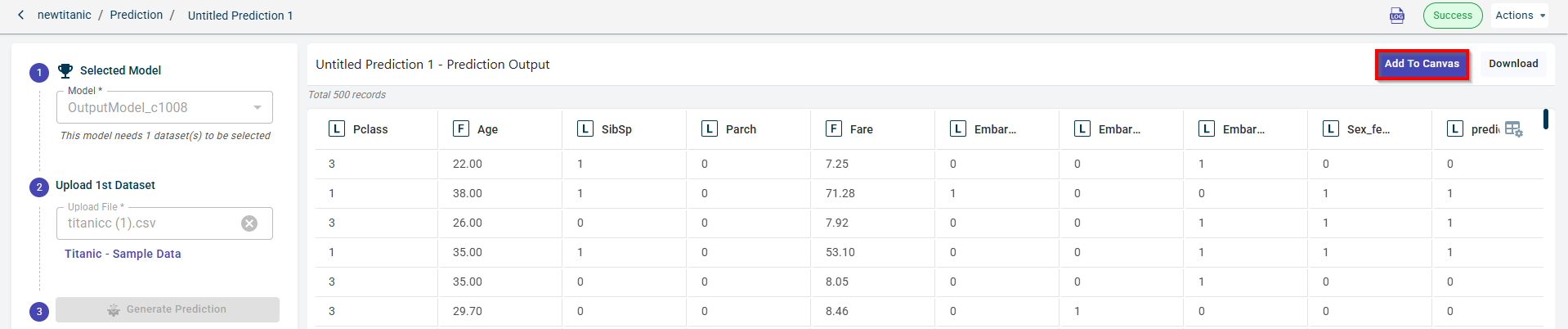
Task: Click the F type icon for Fare
Action: click(834, 129)
